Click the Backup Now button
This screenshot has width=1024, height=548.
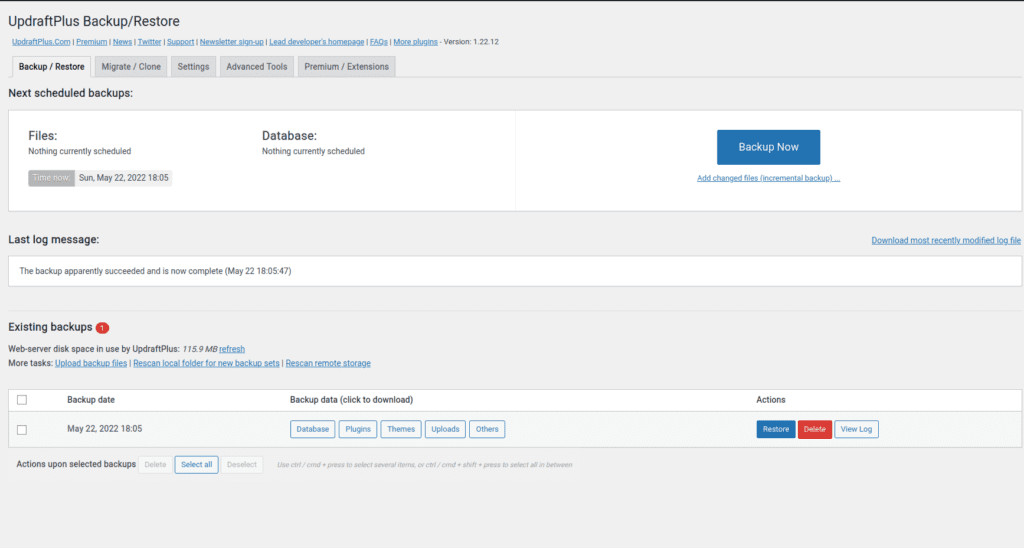768,147
